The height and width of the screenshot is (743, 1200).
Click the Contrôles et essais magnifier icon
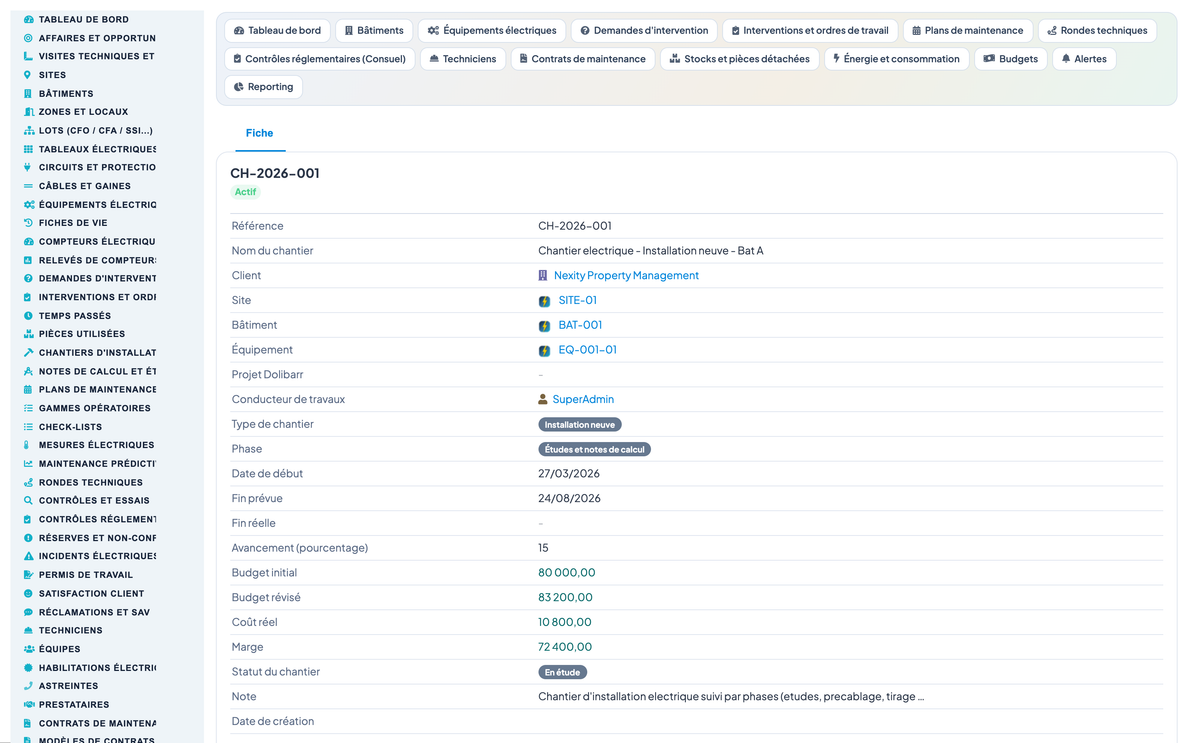28,500
